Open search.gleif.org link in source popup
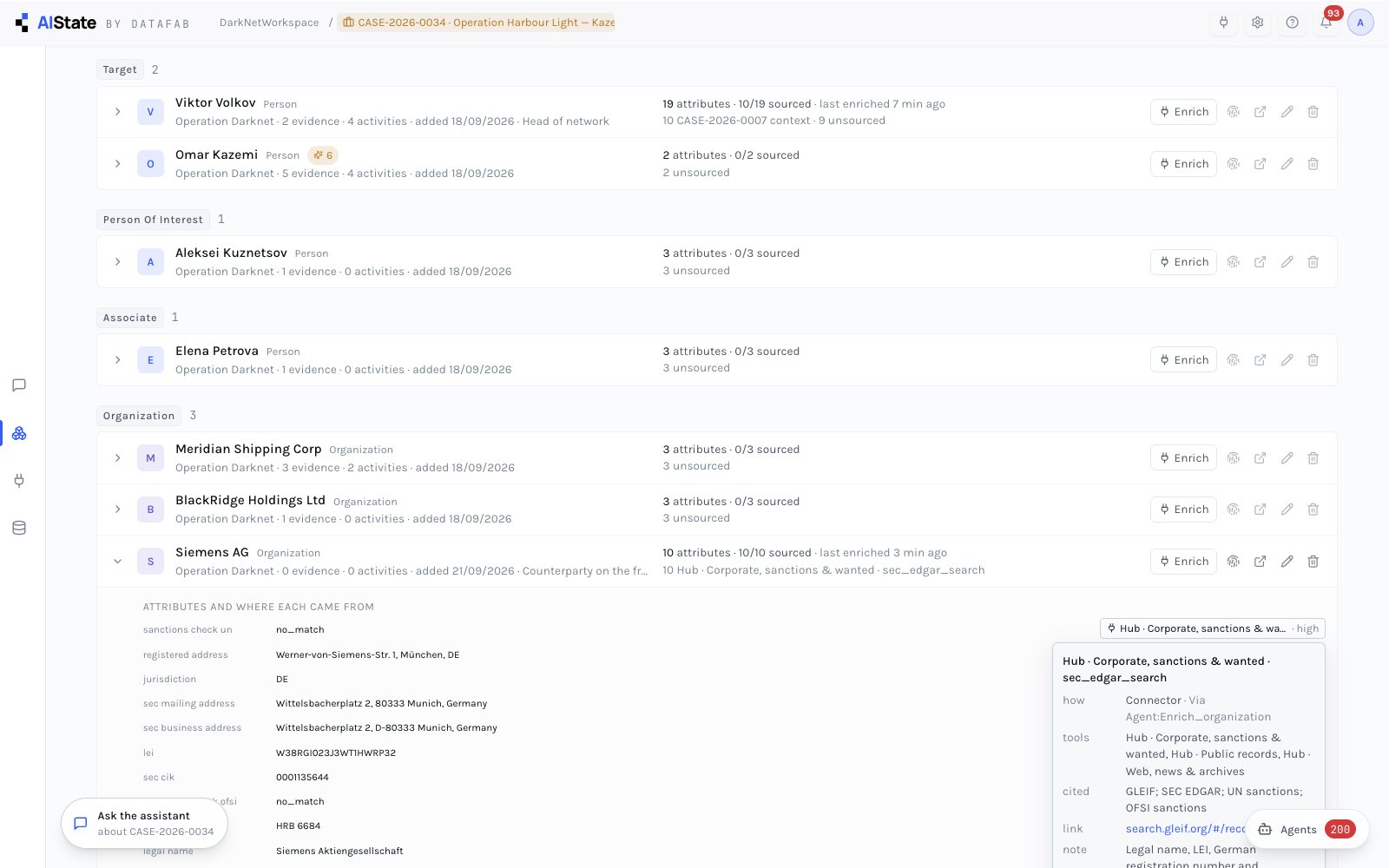The height and width of the screenshot is (868, 1389). [x=1186, y=829]
